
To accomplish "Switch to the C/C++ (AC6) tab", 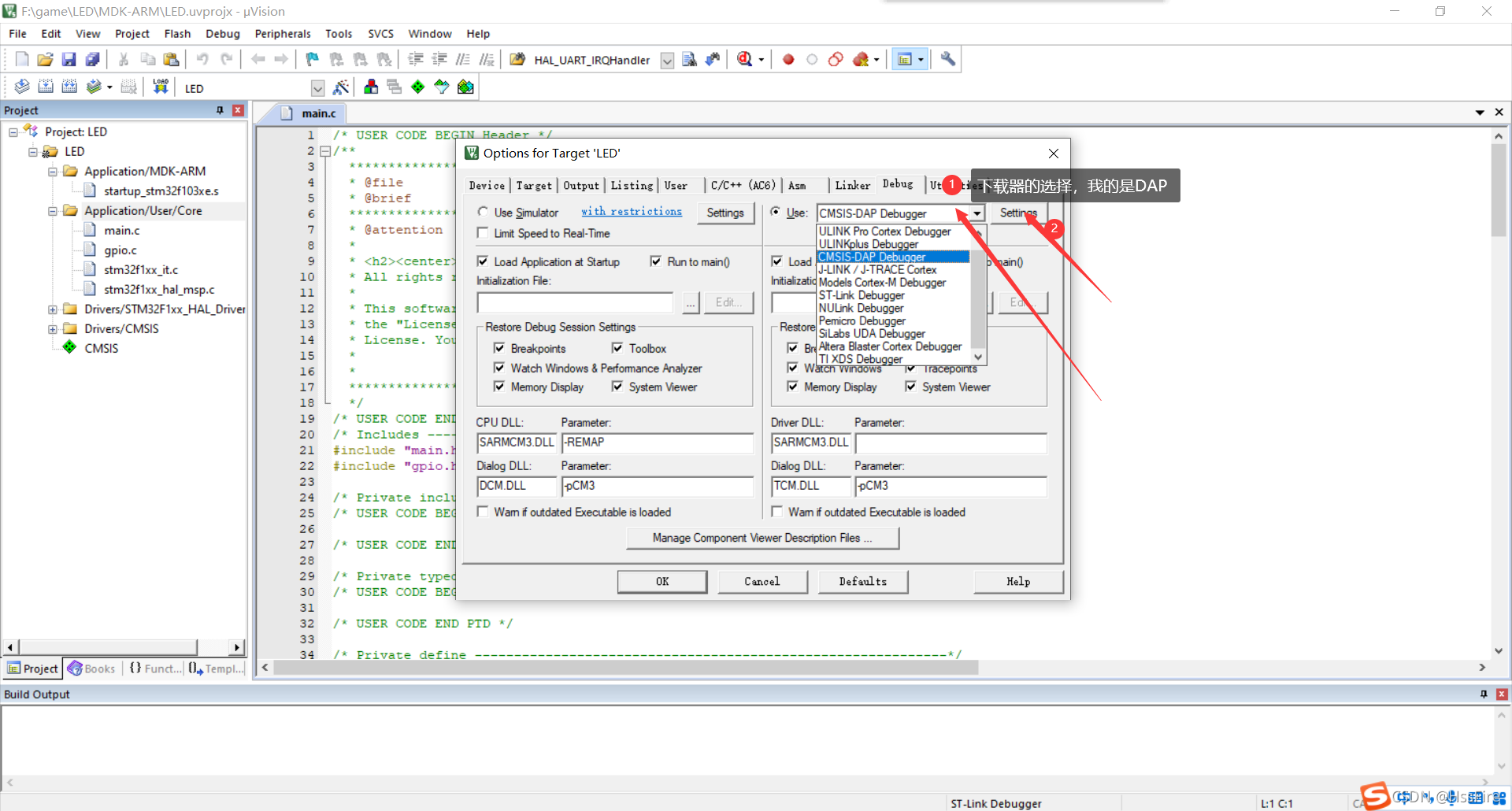I will pyautogui.click(x=743, y=186).
